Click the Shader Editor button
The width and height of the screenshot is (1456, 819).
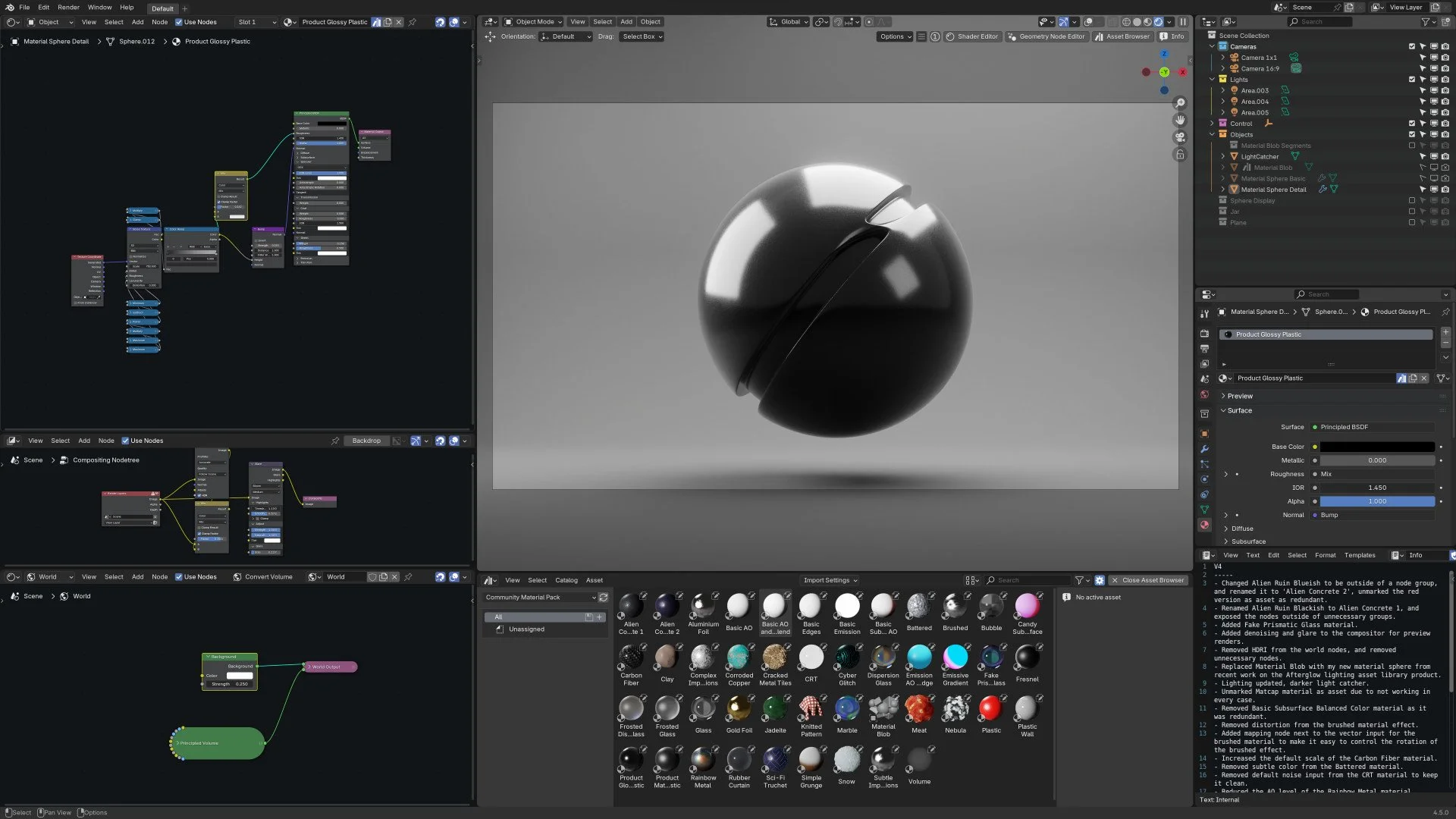tap(972, 36)
